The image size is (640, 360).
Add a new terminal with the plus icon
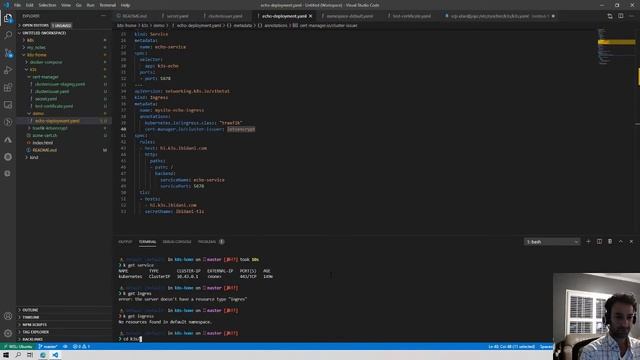(588, 242)
